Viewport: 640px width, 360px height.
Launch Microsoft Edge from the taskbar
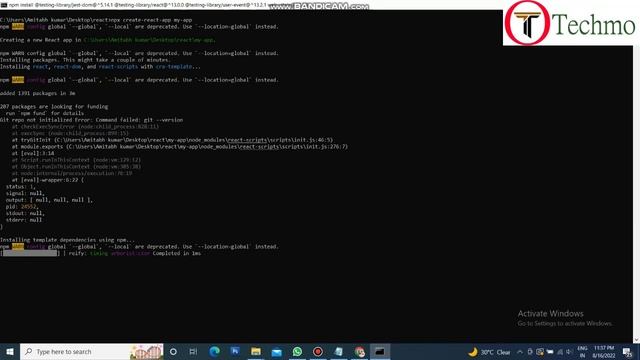[214, 351]
